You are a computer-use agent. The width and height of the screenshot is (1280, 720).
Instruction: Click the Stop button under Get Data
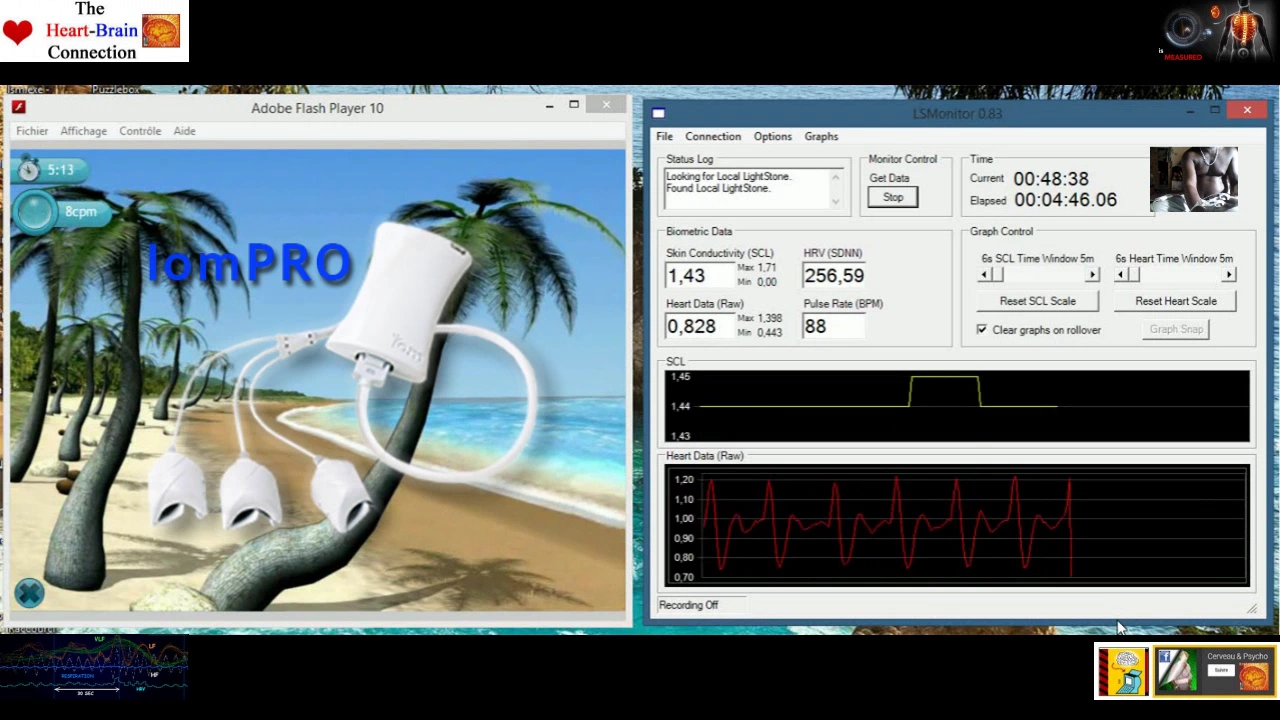point(893,197)
